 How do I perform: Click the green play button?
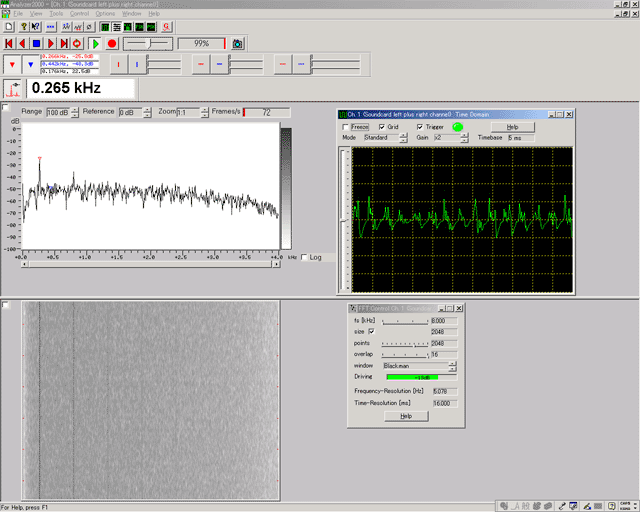click(94, 44)
